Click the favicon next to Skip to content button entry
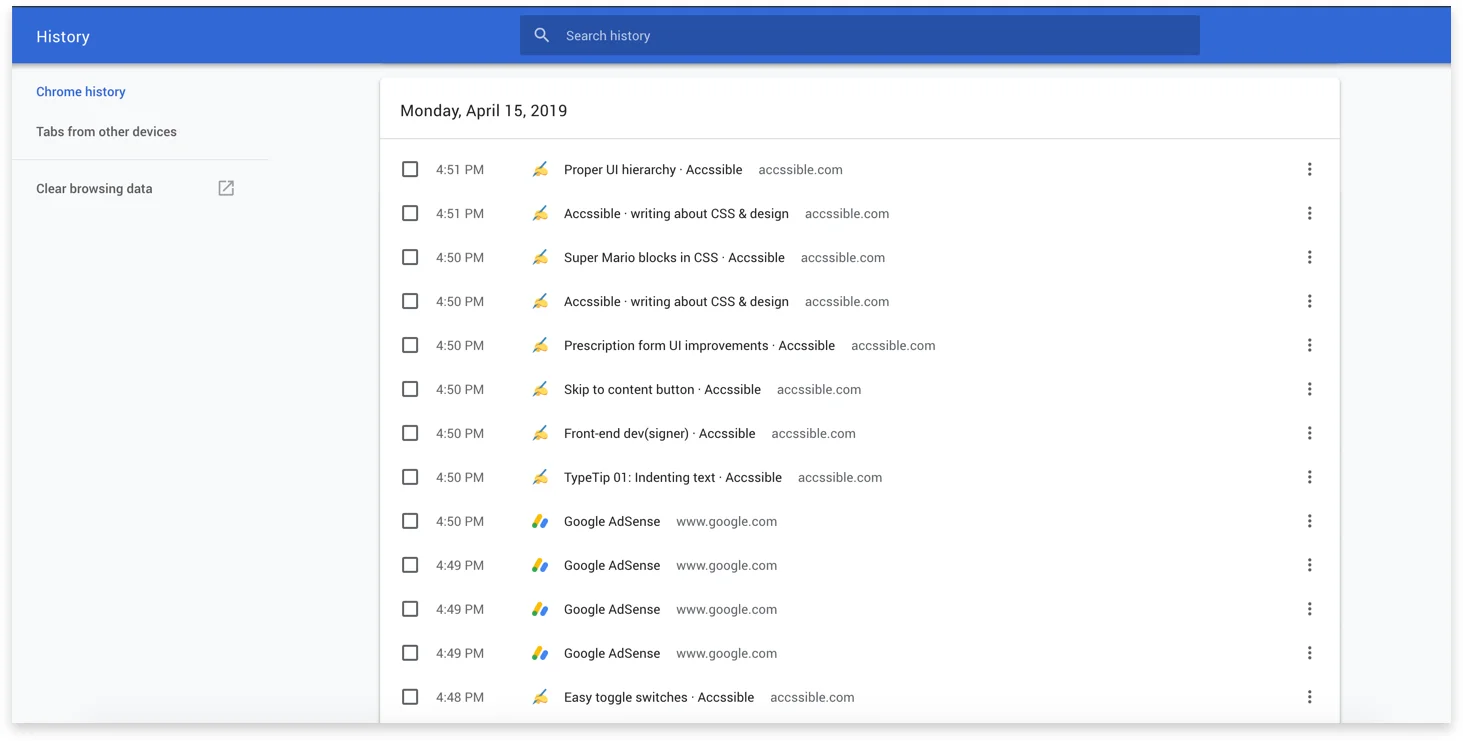The image size is (1463, 741). [541, 389]
